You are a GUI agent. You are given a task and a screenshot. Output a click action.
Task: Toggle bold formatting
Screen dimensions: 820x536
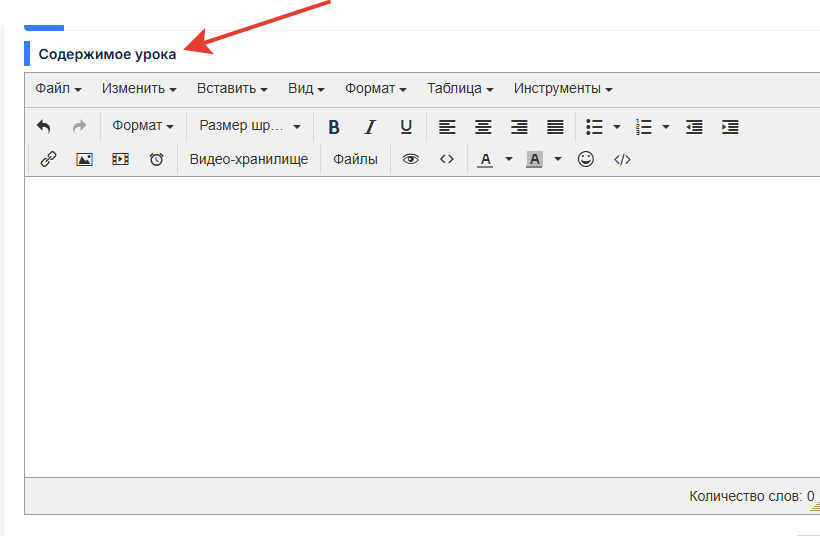click(334, 127)
